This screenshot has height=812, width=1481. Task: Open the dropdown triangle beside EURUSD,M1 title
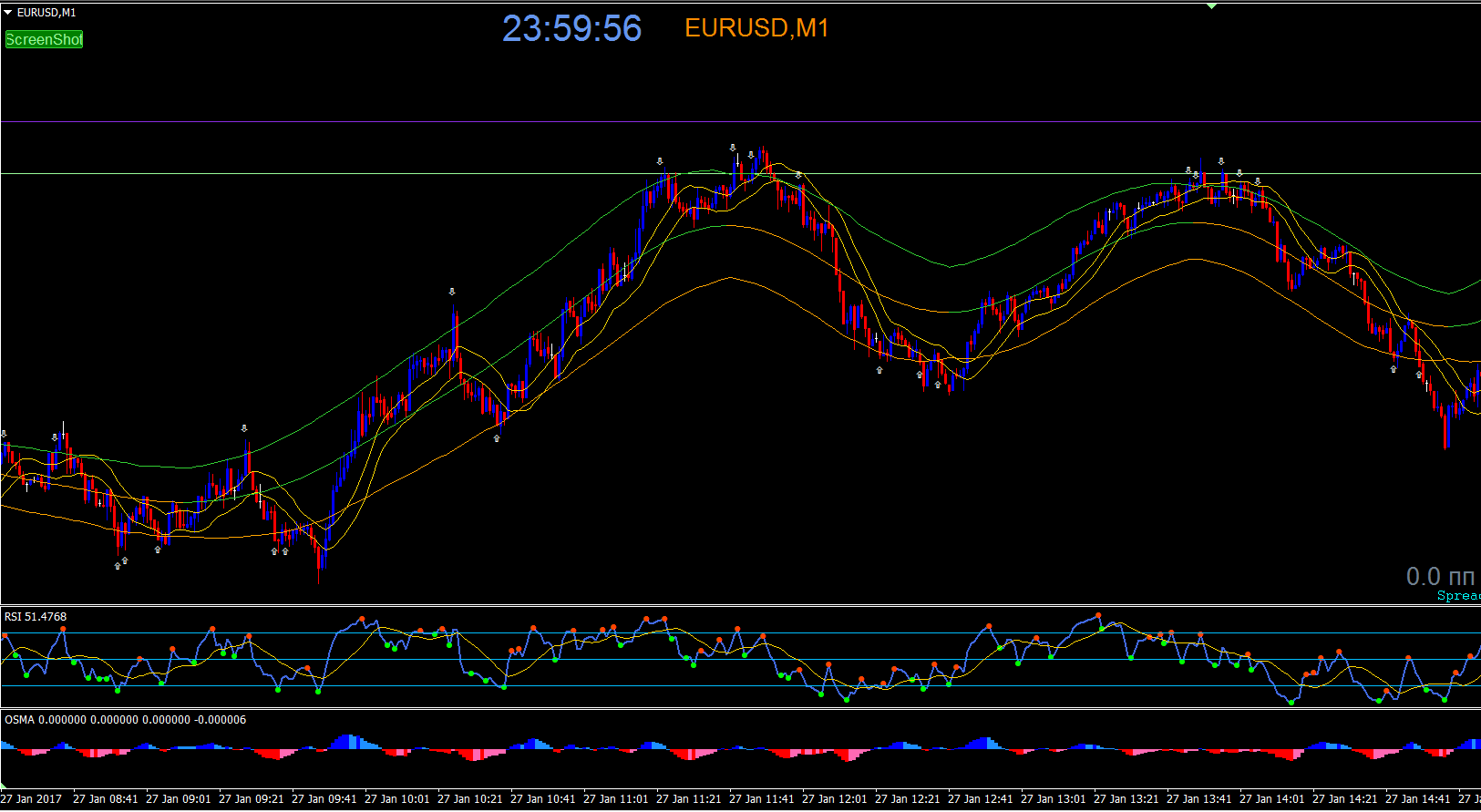pyautogui.click(x=8, y=13)
